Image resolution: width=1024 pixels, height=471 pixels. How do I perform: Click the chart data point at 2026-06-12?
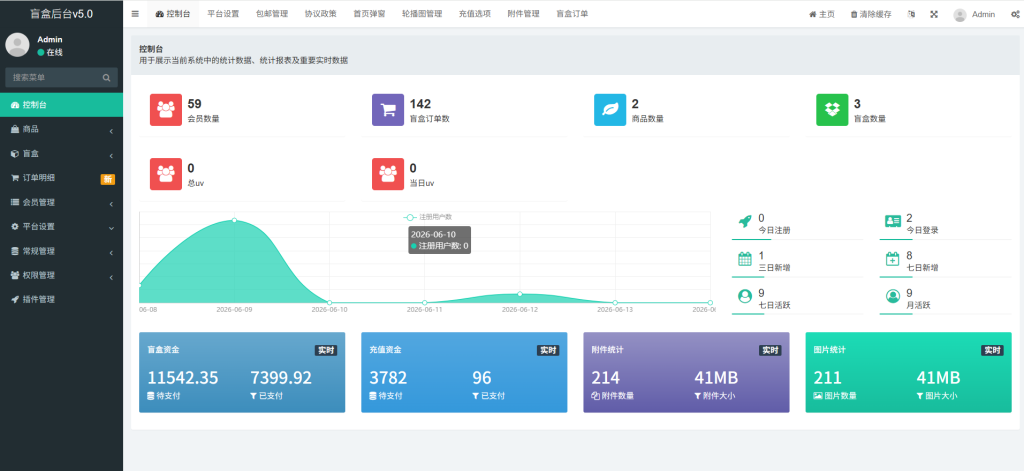click(520, 294)
